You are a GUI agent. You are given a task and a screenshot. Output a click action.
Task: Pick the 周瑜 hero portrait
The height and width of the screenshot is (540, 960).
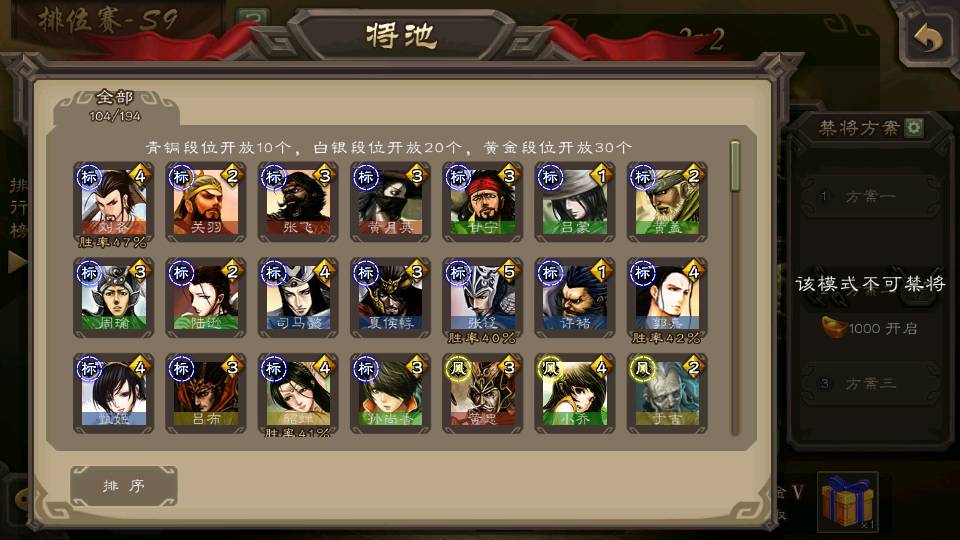coord(113,298)
